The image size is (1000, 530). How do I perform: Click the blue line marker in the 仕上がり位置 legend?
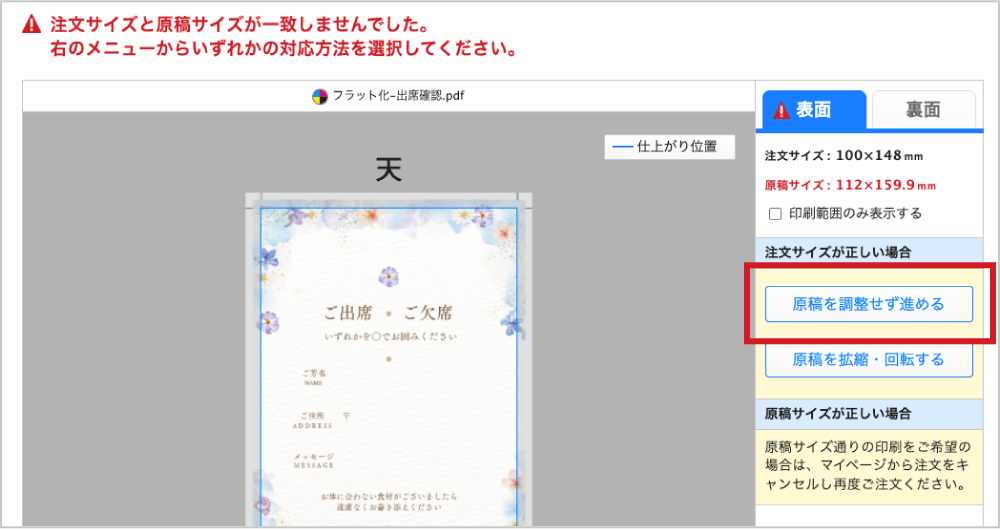point(622,147)
